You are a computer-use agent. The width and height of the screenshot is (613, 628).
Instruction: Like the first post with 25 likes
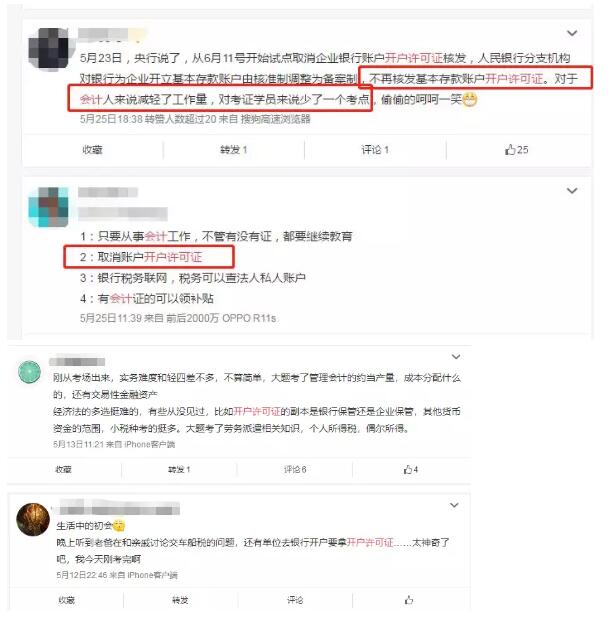[516, 150]
